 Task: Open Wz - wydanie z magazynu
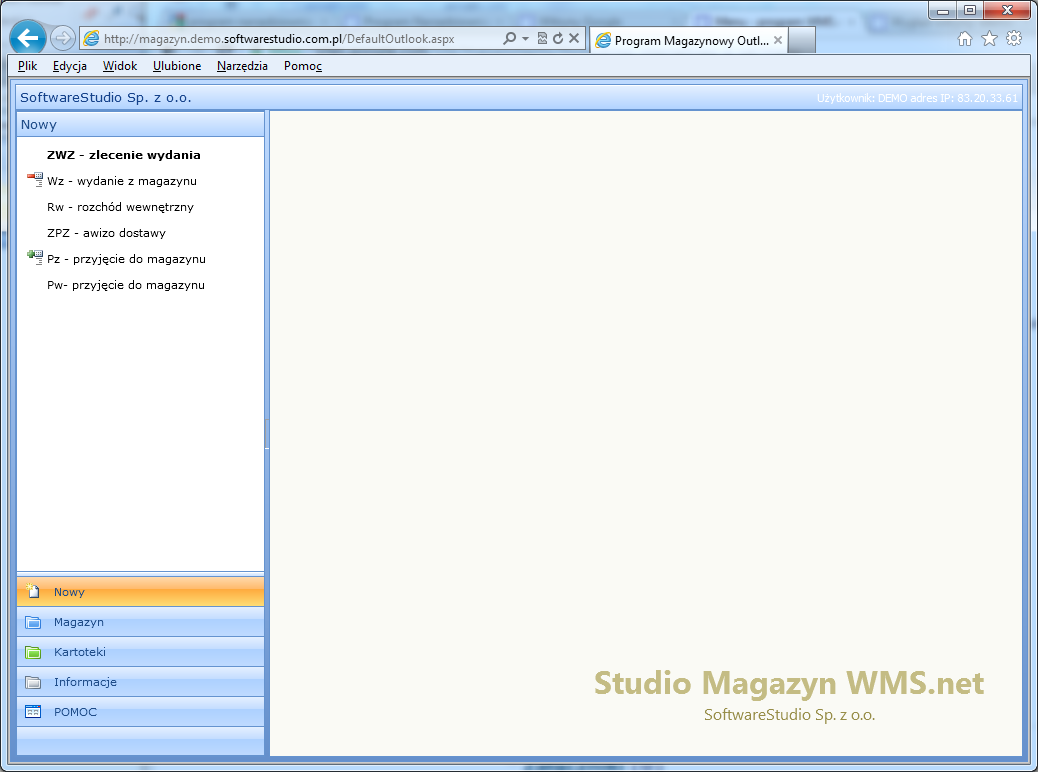coord(122,181)
